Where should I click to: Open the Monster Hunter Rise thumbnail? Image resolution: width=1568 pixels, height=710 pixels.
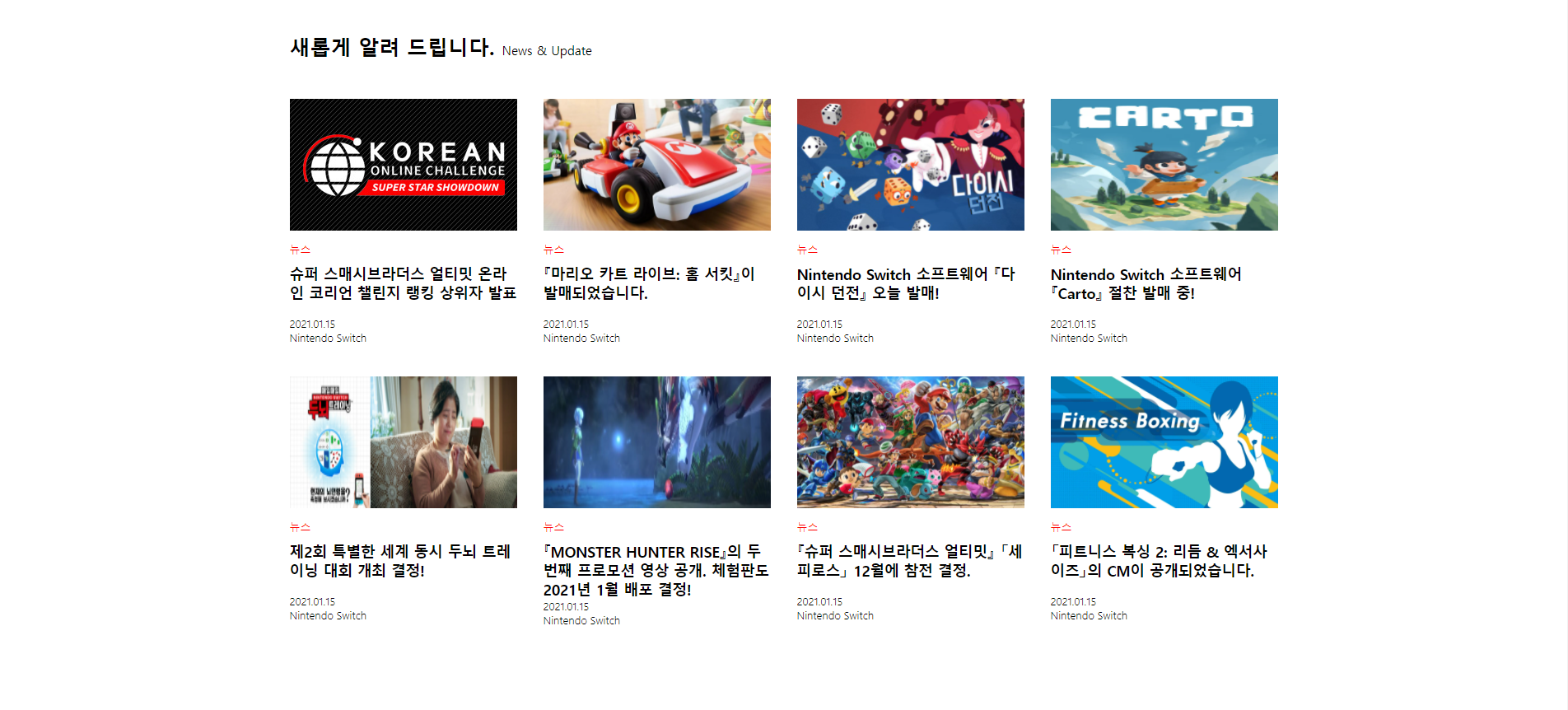click(657, 442)
